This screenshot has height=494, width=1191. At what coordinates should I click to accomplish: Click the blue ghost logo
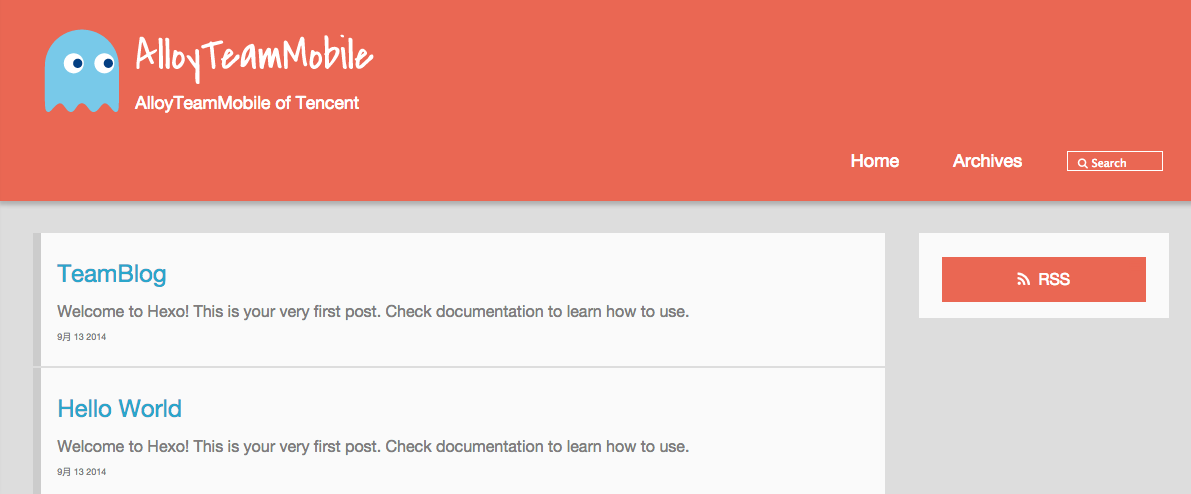pos(82,71)
